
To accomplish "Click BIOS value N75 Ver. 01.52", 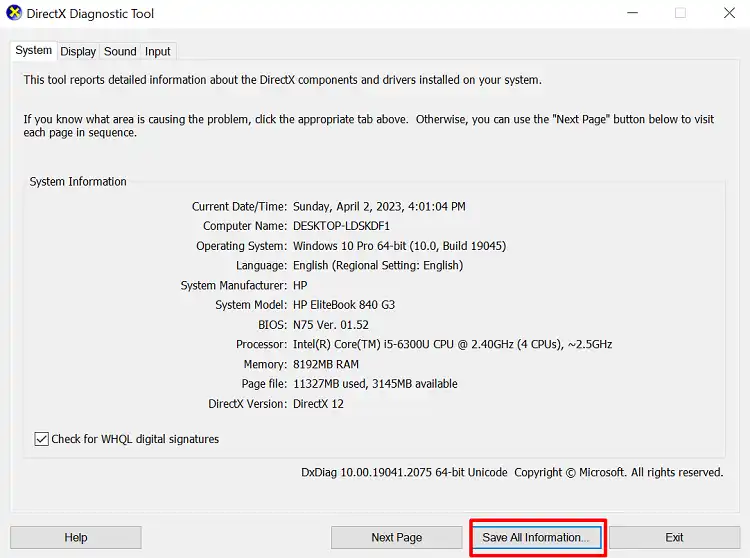I will tap(331, 325).
